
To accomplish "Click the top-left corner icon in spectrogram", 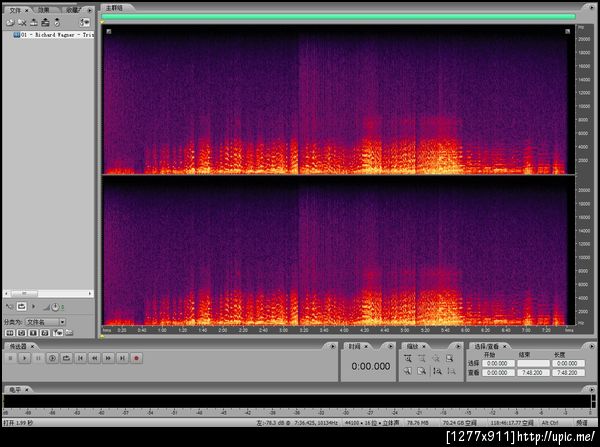I will [109, 31].
